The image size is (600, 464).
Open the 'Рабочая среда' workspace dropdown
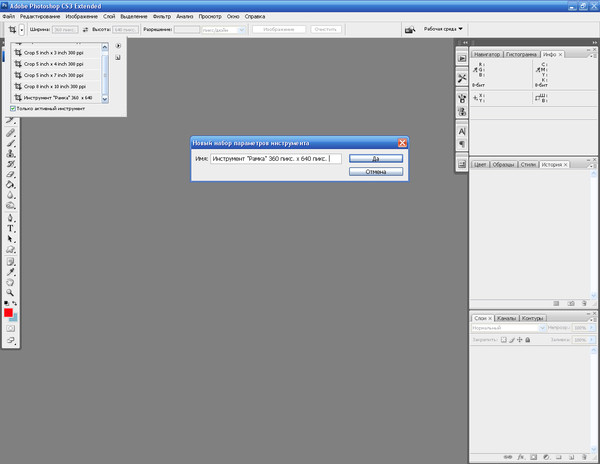pos(443,29)
